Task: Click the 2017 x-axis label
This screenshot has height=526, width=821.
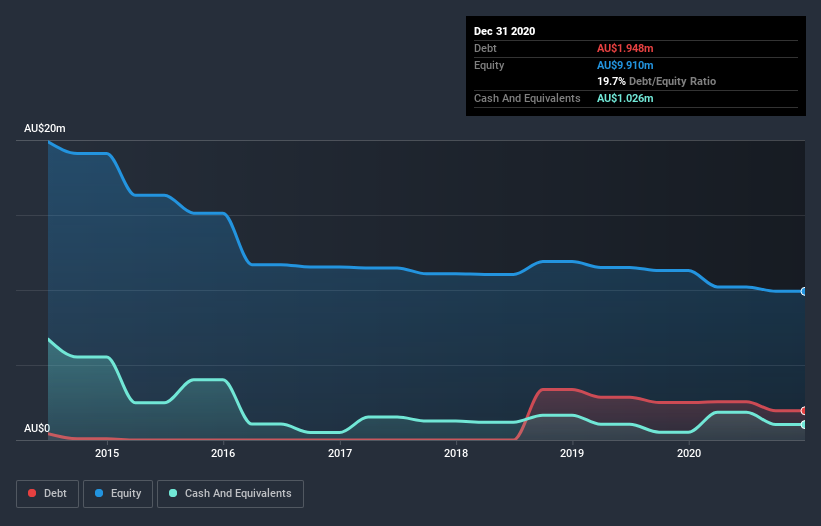Action: point(340,453)
